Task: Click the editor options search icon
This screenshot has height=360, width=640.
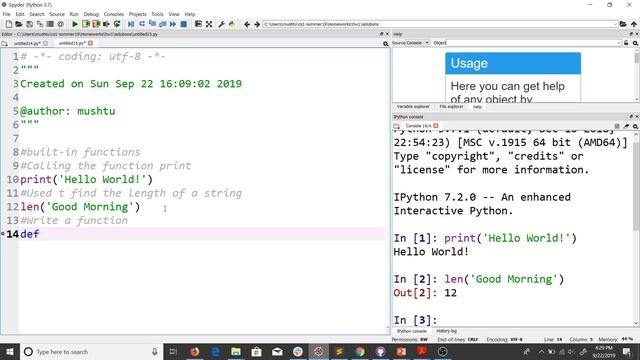Action: click(386, 44)
